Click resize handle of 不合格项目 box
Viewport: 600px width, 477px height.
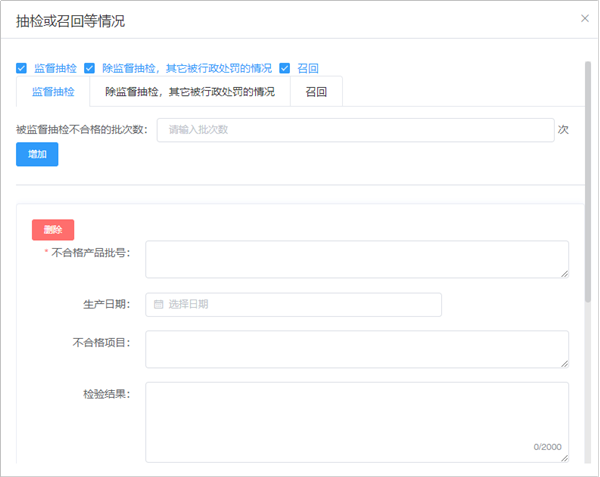(564, 363)
